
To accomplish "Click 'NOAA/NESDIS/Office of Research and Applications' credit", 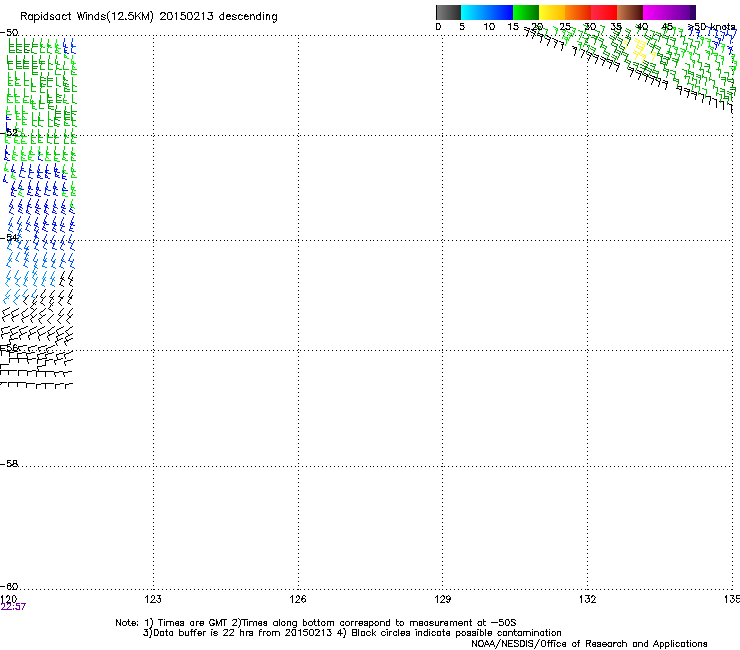I will click(x=589, y=644).
